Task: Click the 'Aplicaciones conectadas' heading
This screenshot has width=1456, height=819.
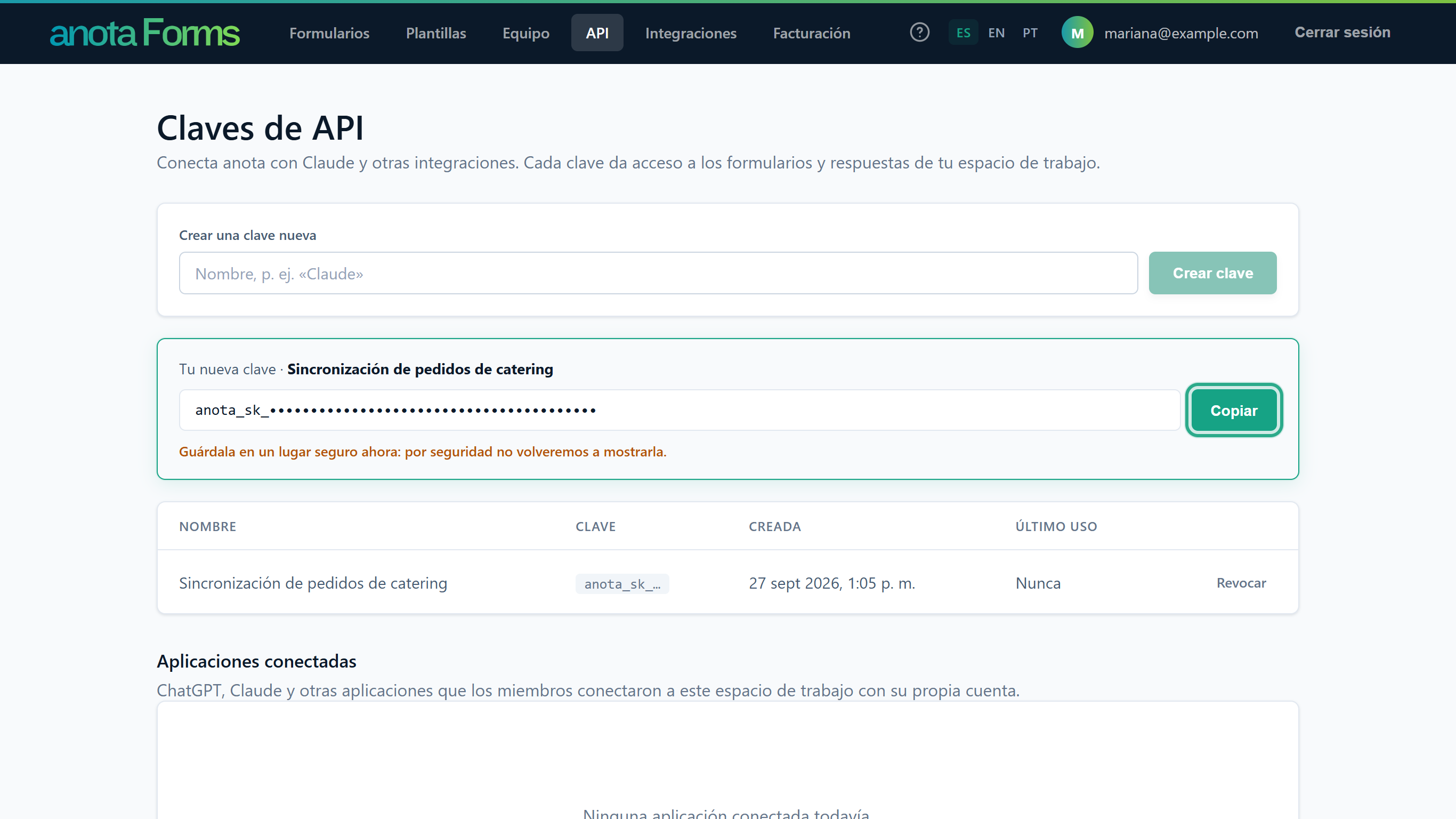Action: point(256,661)
